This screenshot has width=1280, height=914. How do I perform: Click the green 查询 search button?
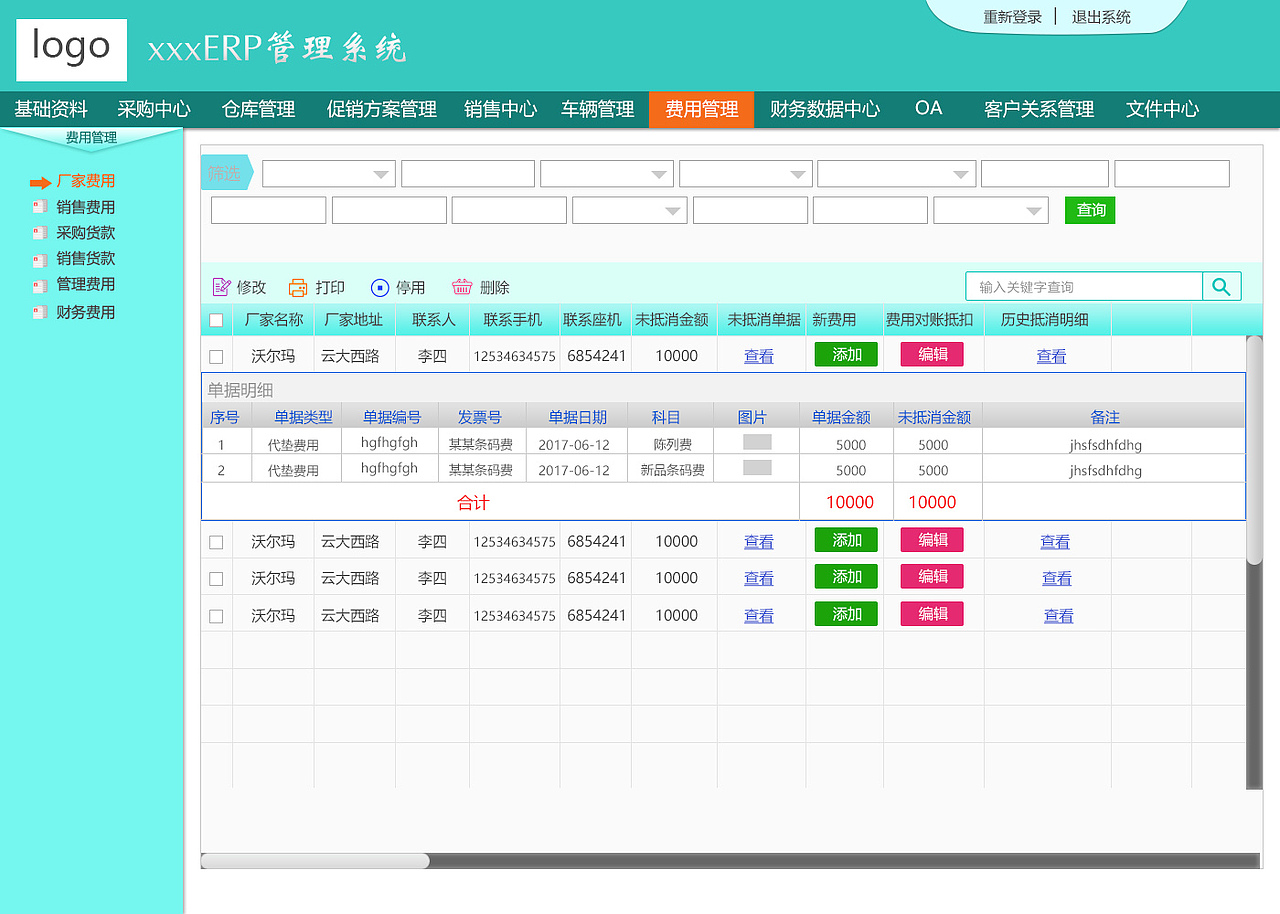point(1090,210)
